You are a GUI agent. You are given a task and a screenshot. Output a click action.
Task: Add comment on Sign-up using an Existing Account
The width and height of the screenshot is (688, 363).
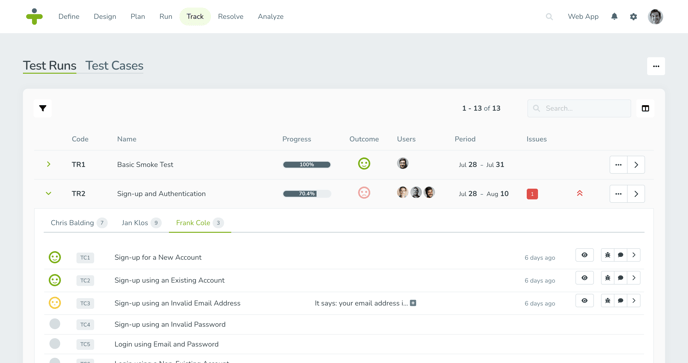(x=620, y=278)
